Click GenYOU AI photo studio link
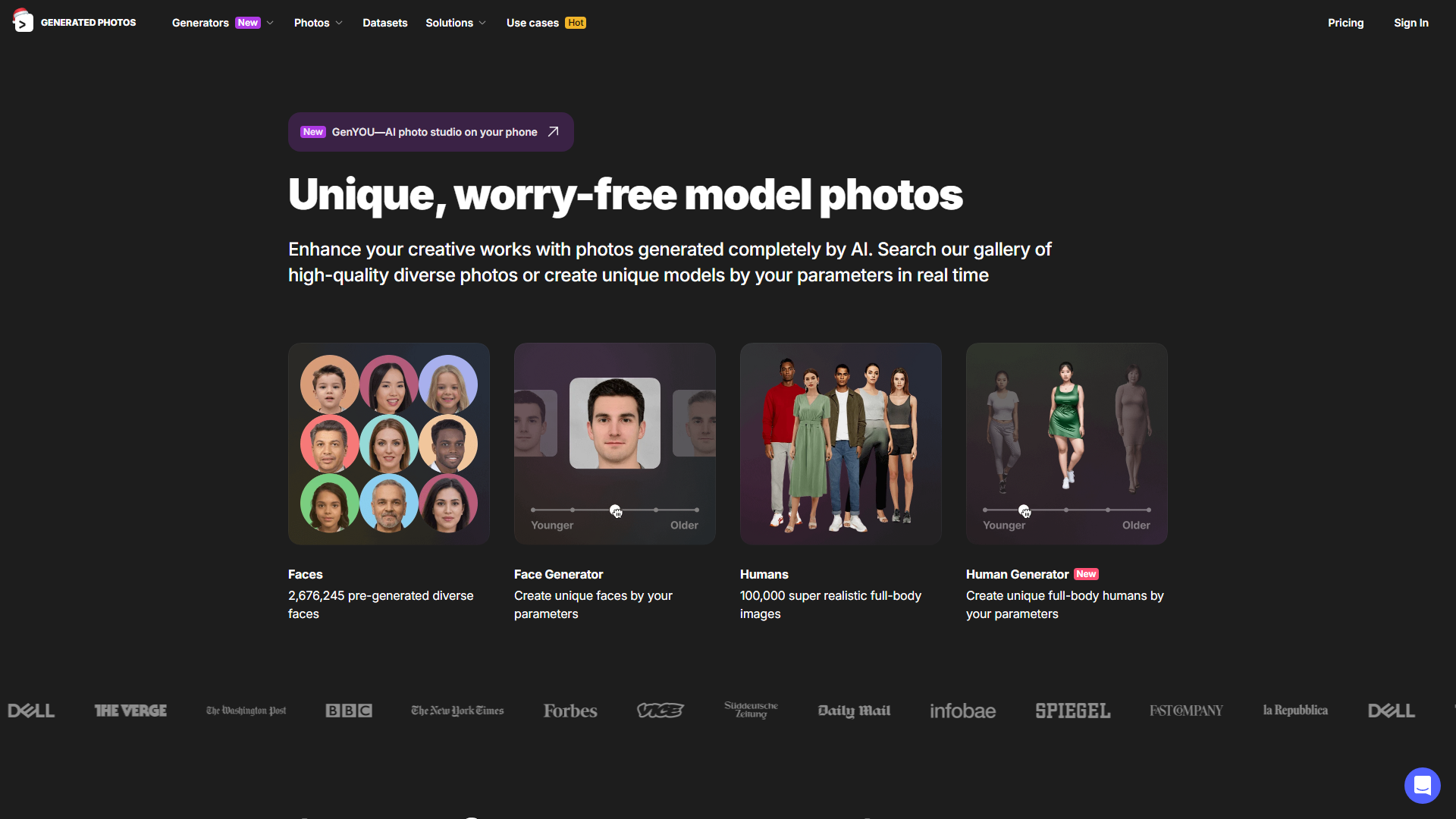 431,131
